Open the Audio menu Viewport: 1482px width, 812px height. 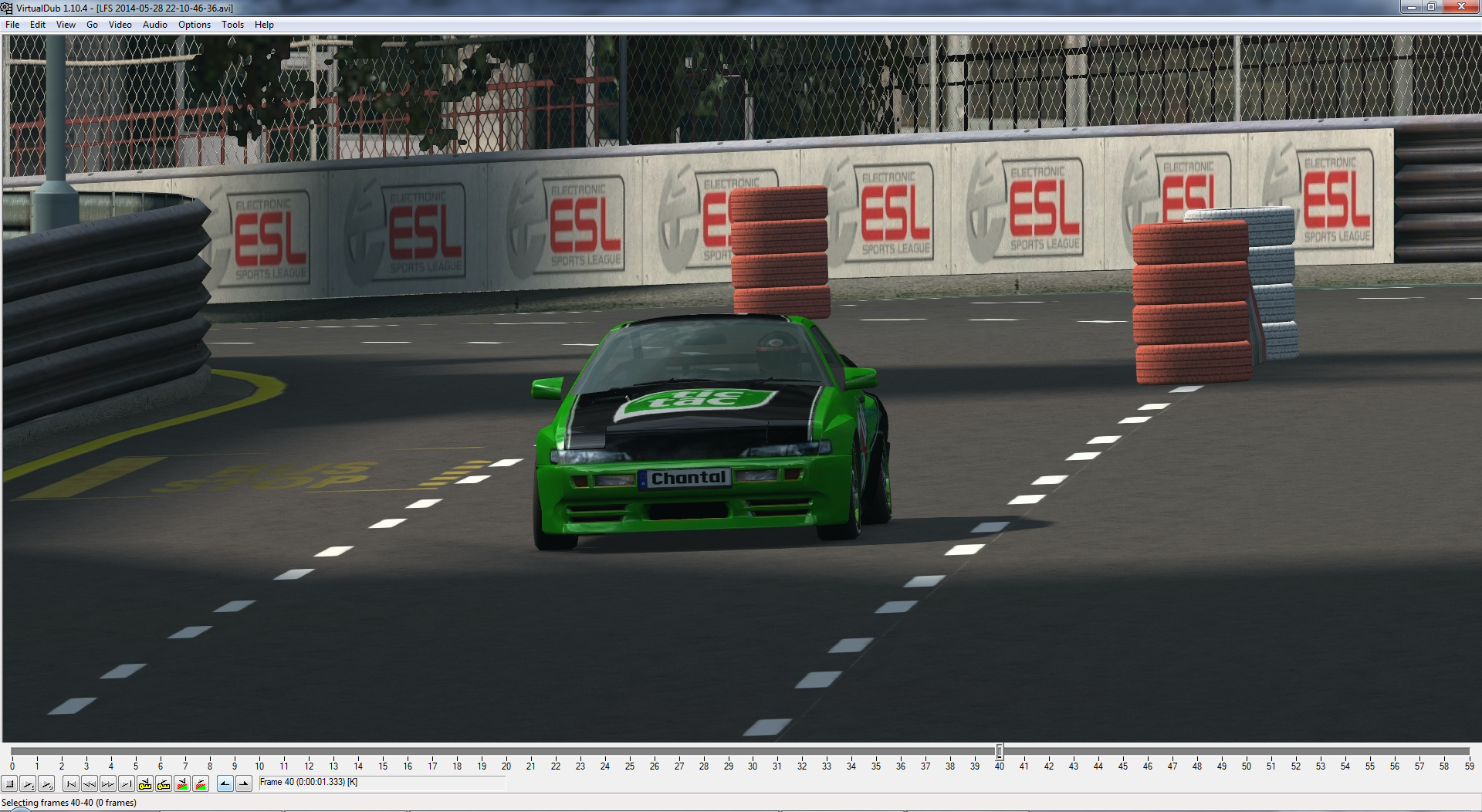pos(154,25)
